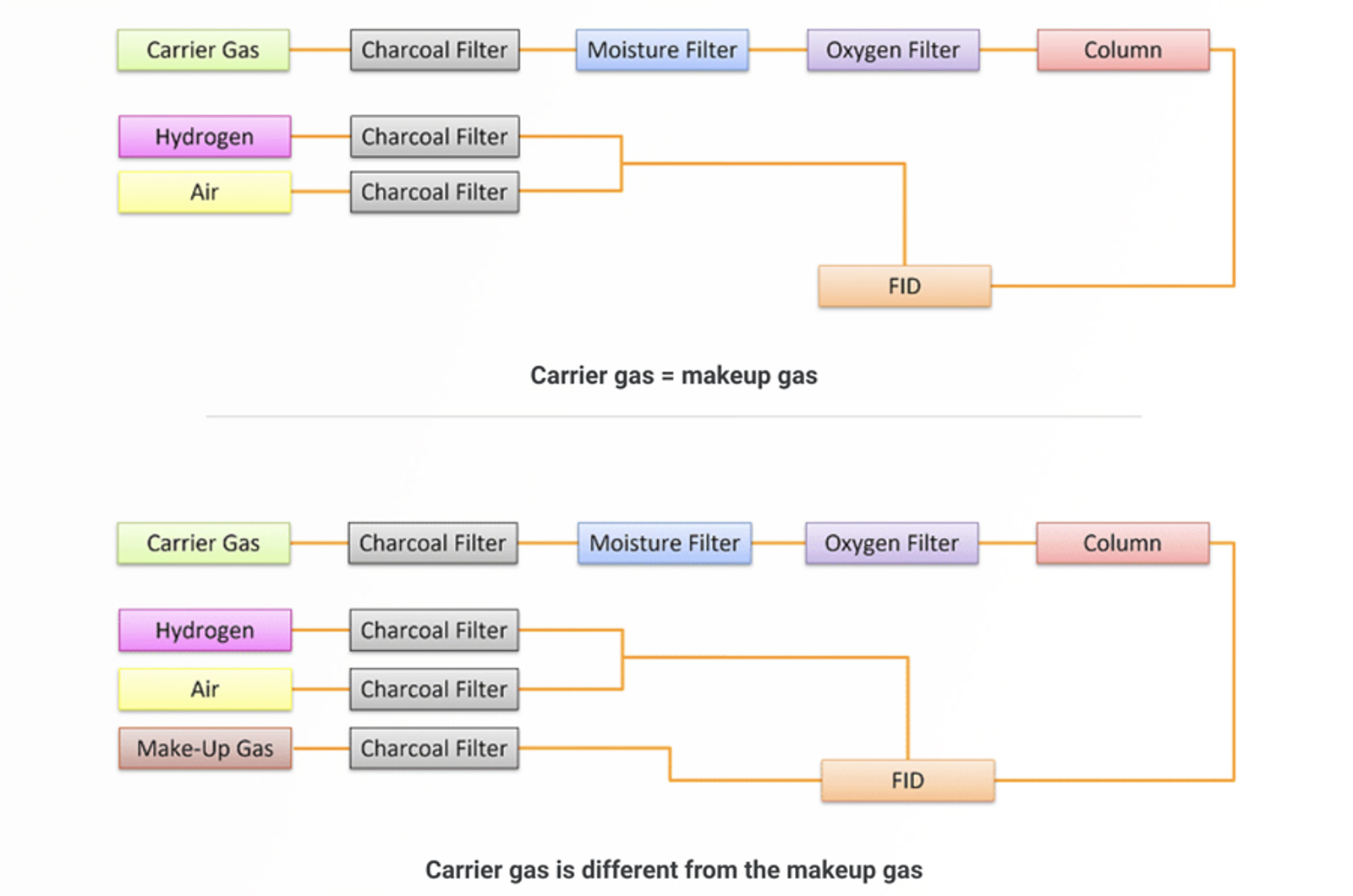Click the FID box in lower diagram
The height and width of the screenshot is (896, 1353).
click(x=907, y=780)
